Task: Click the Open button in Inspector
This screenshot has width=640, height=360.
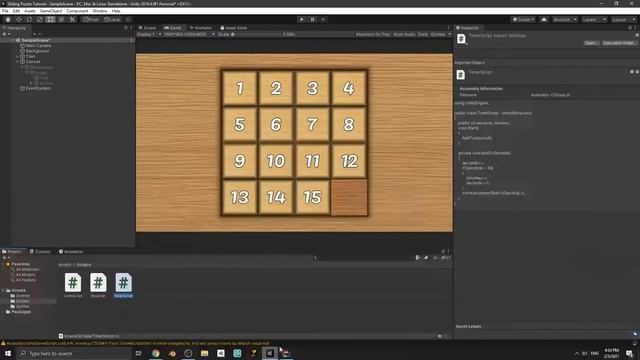Action: pyautogui.click(x=591, y=43)
